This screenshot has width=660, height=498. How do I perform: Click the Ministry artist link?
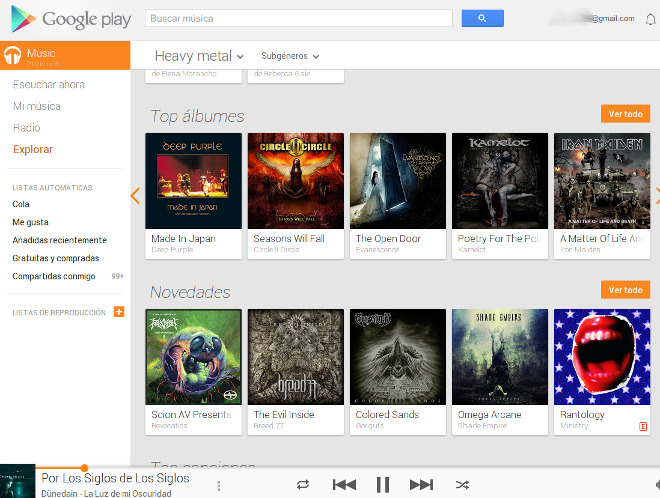[x=574, y=426]
